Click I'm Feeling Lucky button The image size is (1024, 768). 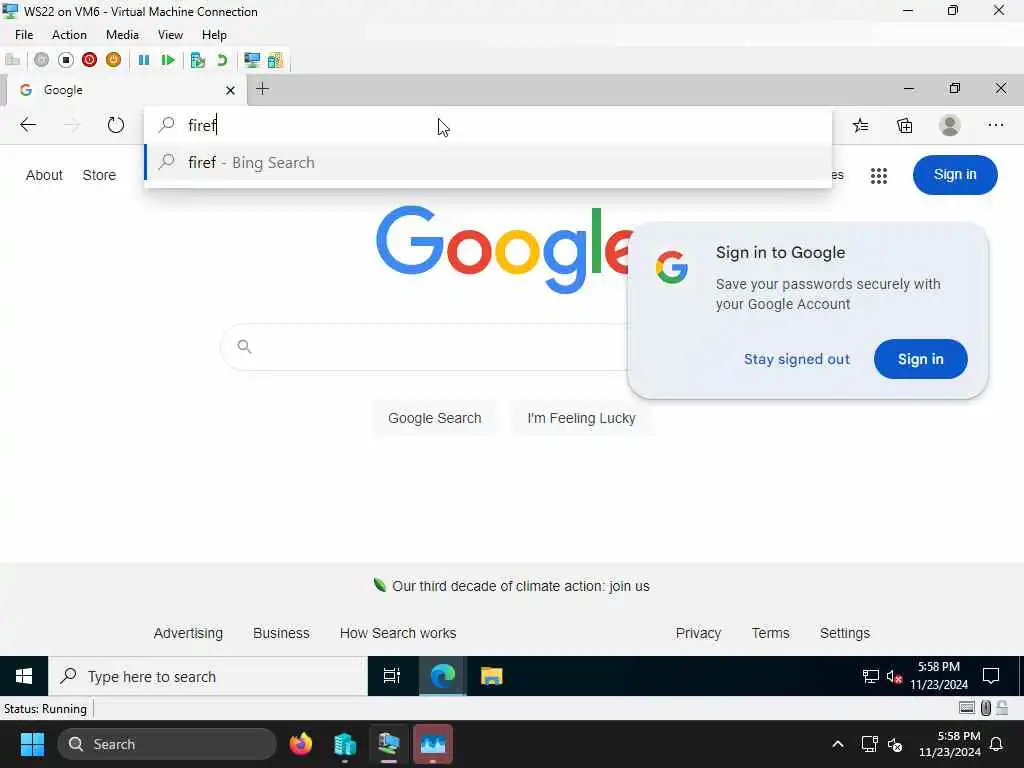click(581, 418)
